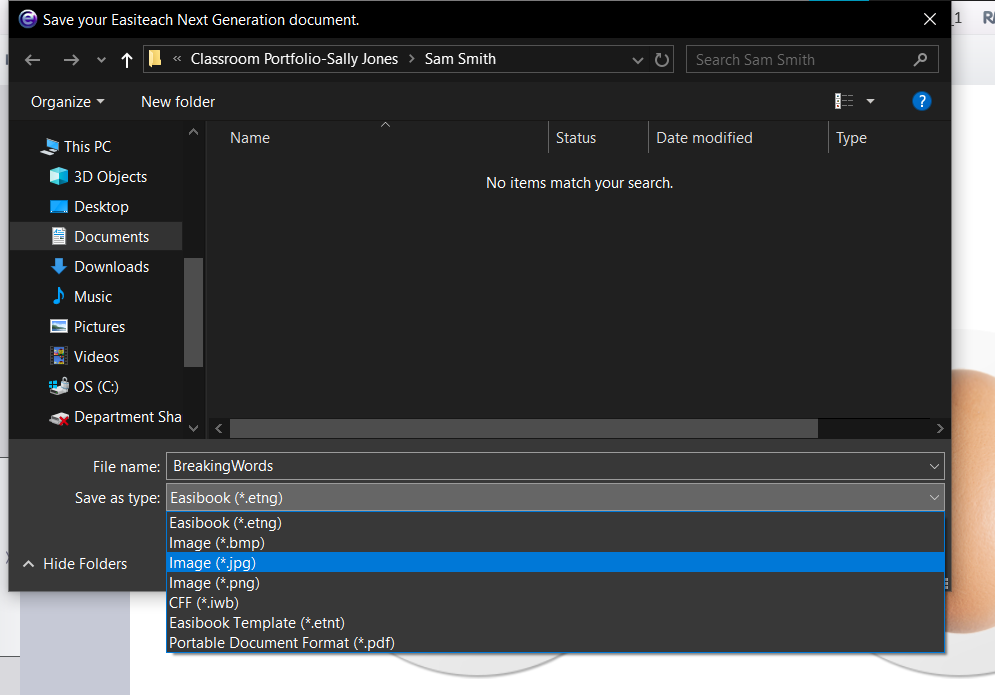The image size is (995, 695).
Task: Open recent locations dropdown arrow
Action: (101, 60)
